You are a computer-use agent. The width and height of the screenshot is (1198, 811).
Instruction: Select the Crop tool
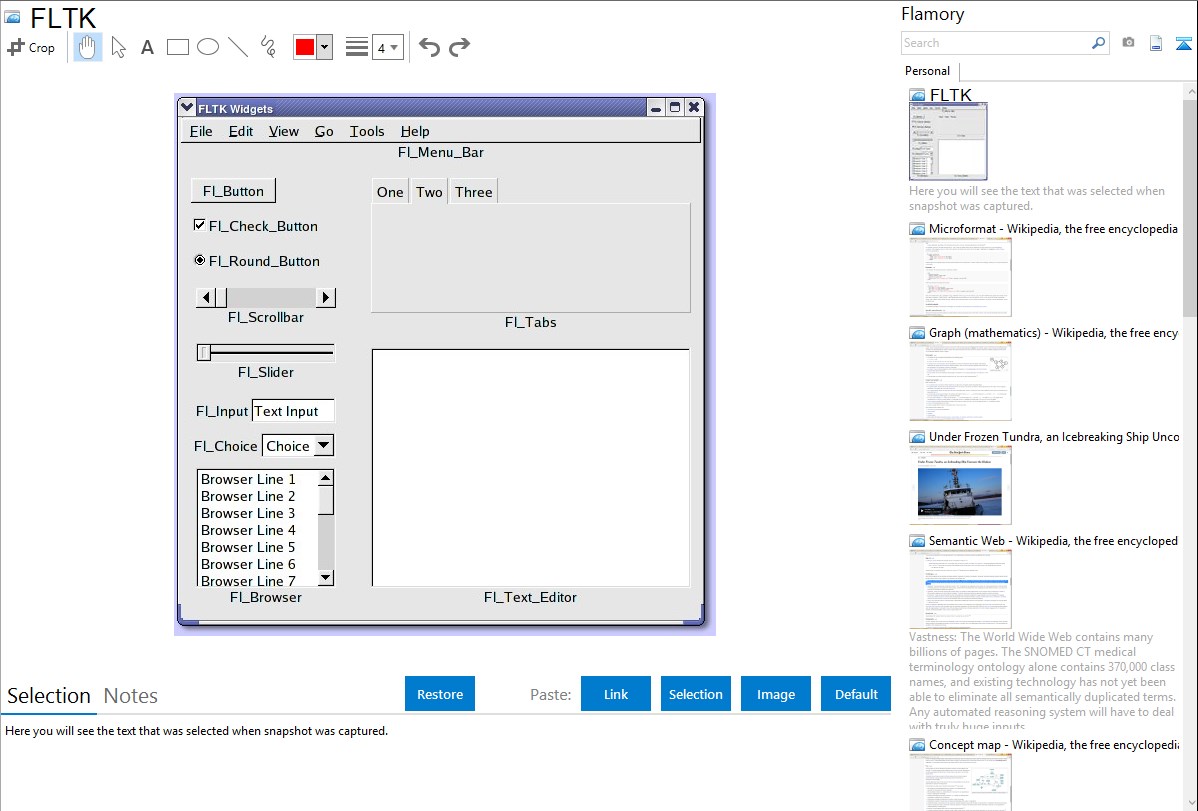point(31,47)
